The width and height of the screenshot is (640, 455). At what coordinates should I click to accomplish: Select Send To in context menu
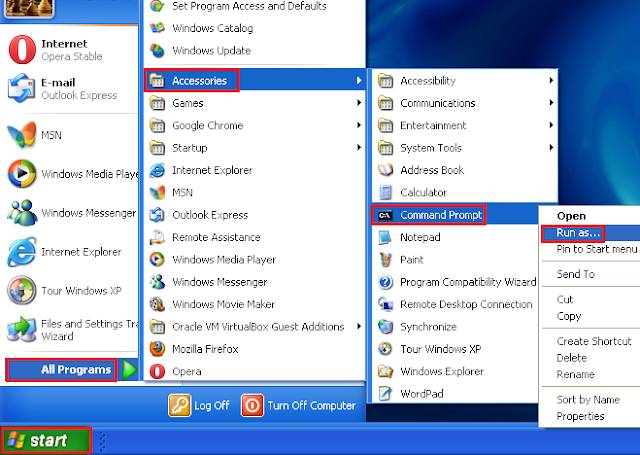pos(576,274)
